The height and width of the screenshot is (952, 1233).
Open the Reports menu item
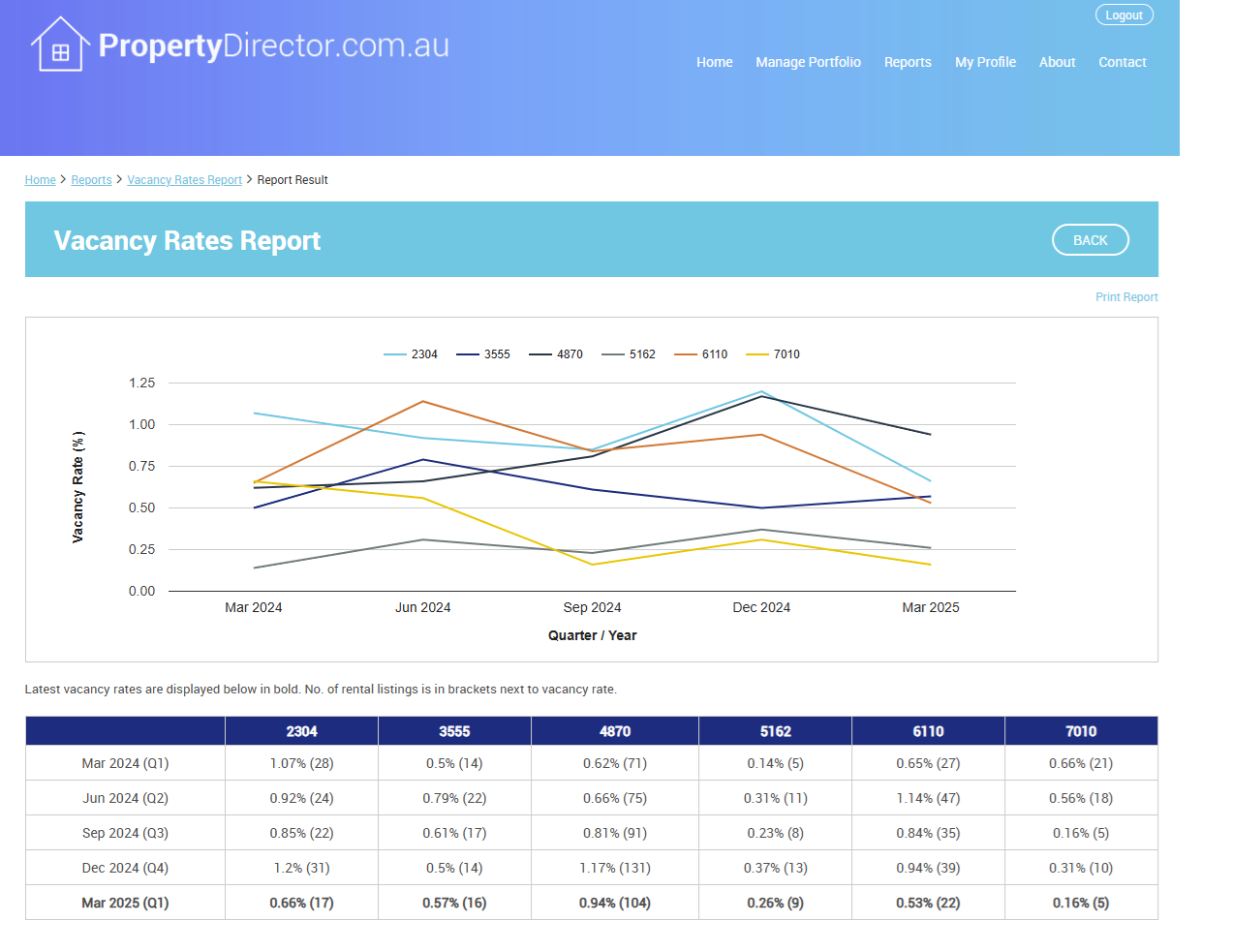coord(908,62)
